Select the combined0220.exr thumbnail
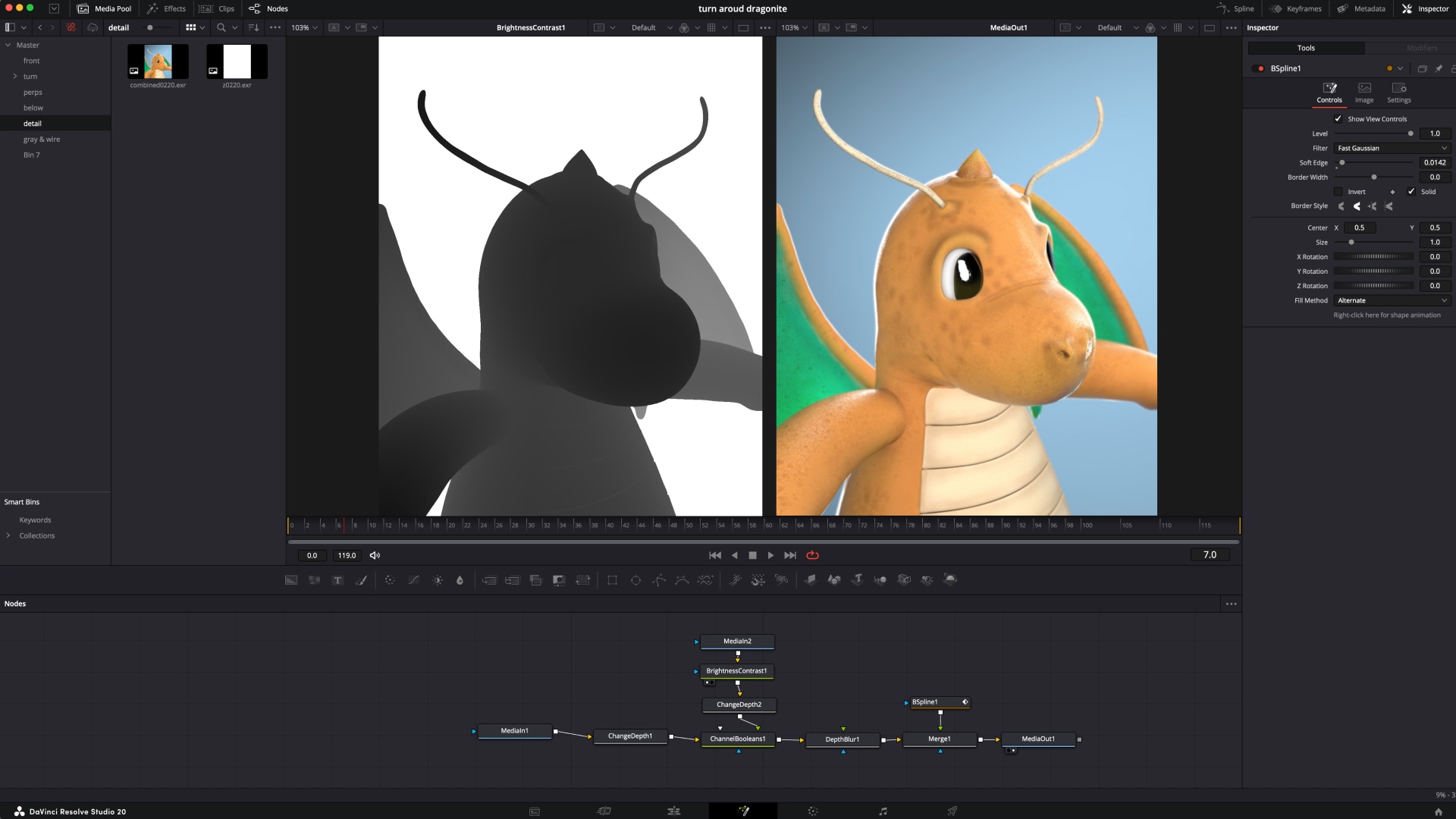The image size is (1456, 819). [158, 62]
